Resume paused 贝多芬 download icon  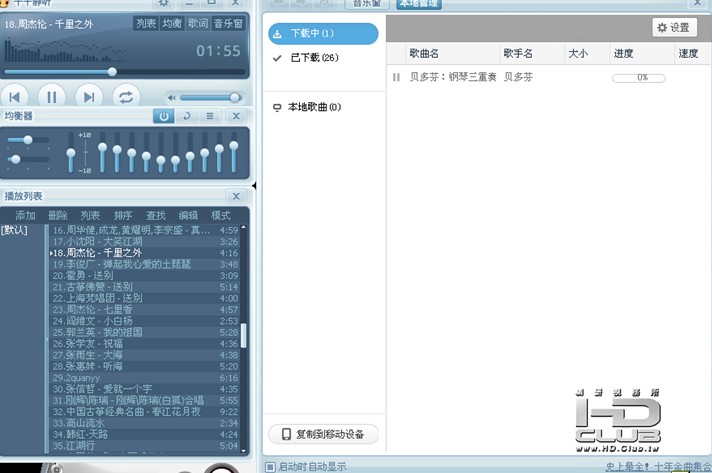tap(396, 77)
